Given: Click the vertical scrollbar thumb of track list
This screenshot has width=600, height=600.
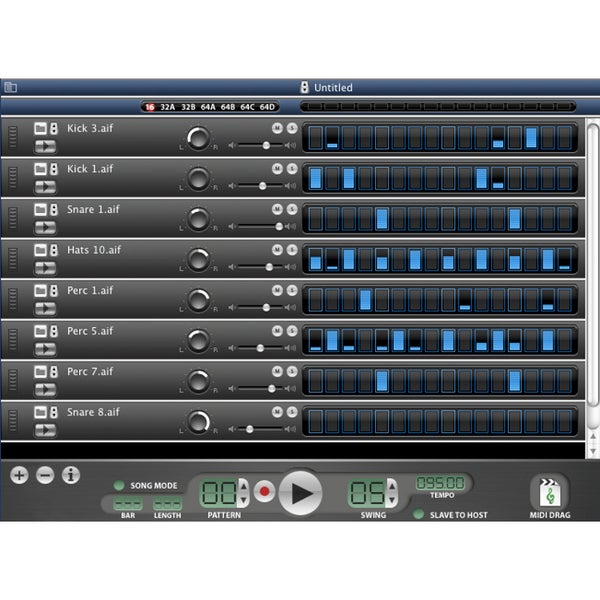Looking at the screenshot, I should pyautogui.click(x=593, y=264).
